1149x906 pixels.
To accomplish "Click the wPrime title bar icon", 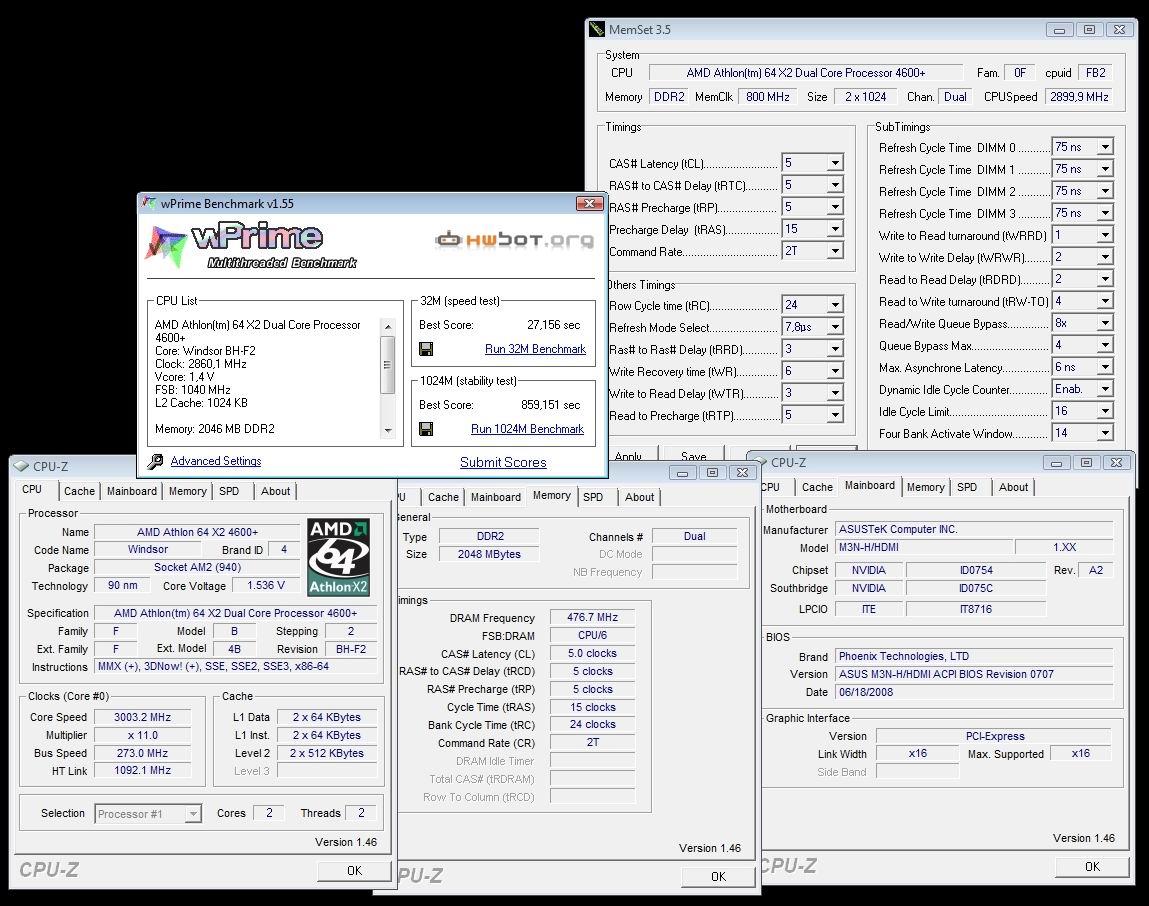I will point(149,203).
